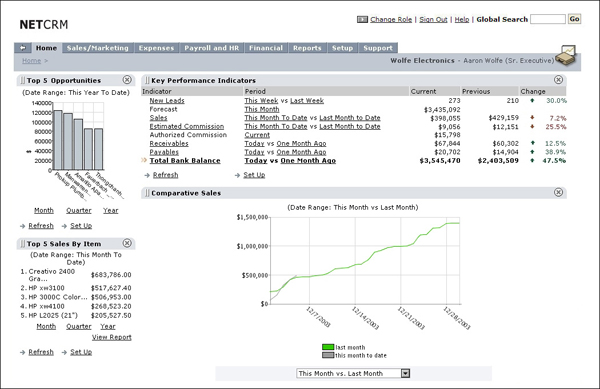Screen dimensions: 600x389
Task: Click the Sign Out link
Action: [x=433, y=20]
